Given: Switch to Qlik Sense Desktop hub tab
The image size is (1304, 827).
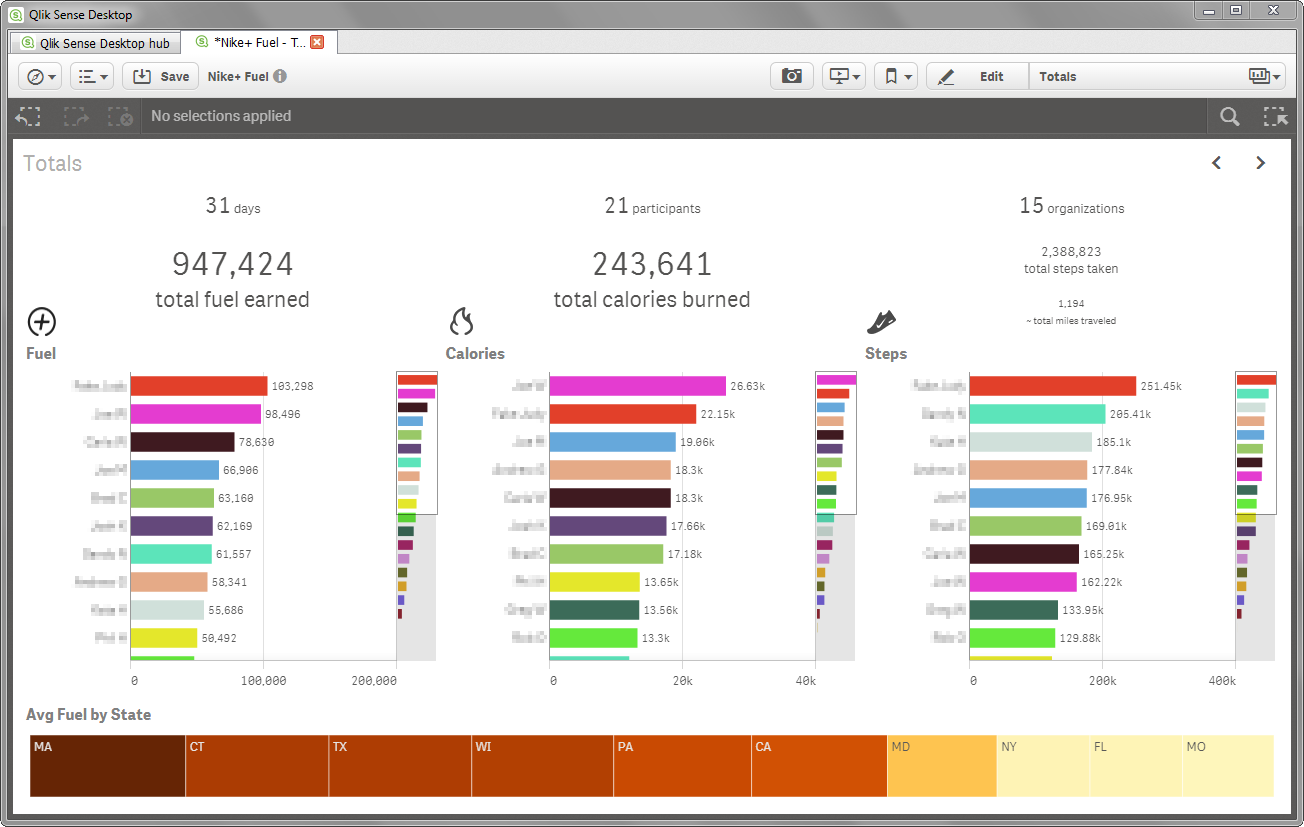Looking at the screenshot, I should pos(96,43).
